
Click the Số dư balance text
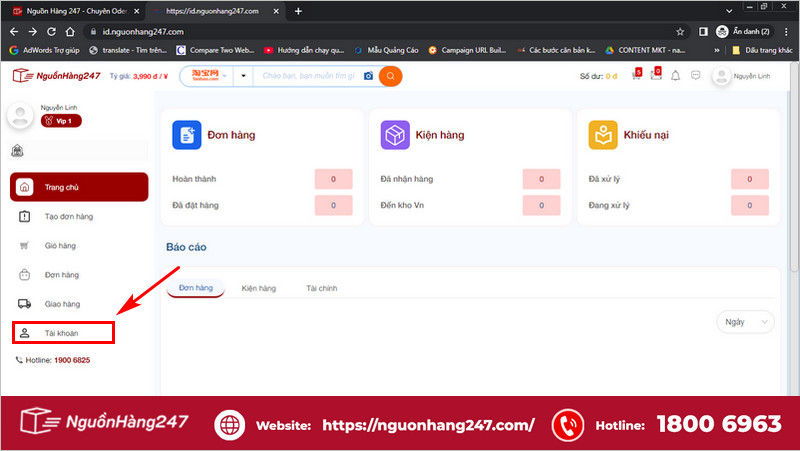click(598, 76)
